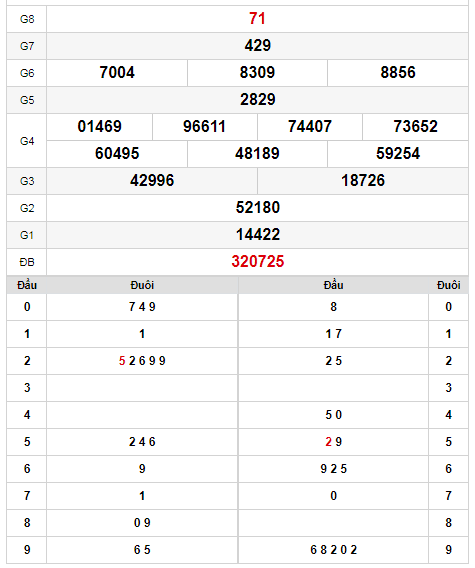Viewport: 475px width, 568px height.
Task: Select head number 3 in left Đầu column
Action: (x=27, y=388)
